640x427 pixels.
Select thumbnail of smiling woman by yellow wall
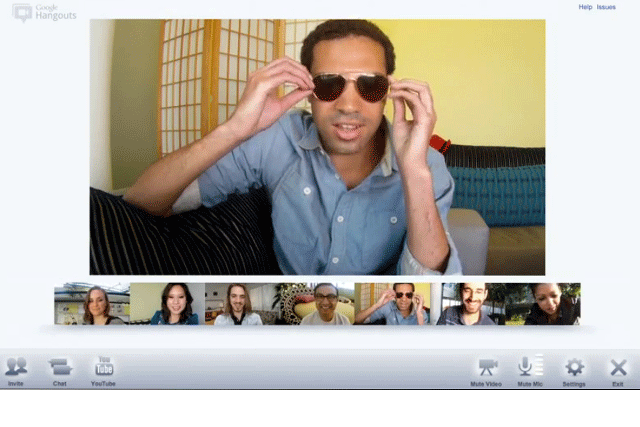pyautogui.click(x=167, y=304)
